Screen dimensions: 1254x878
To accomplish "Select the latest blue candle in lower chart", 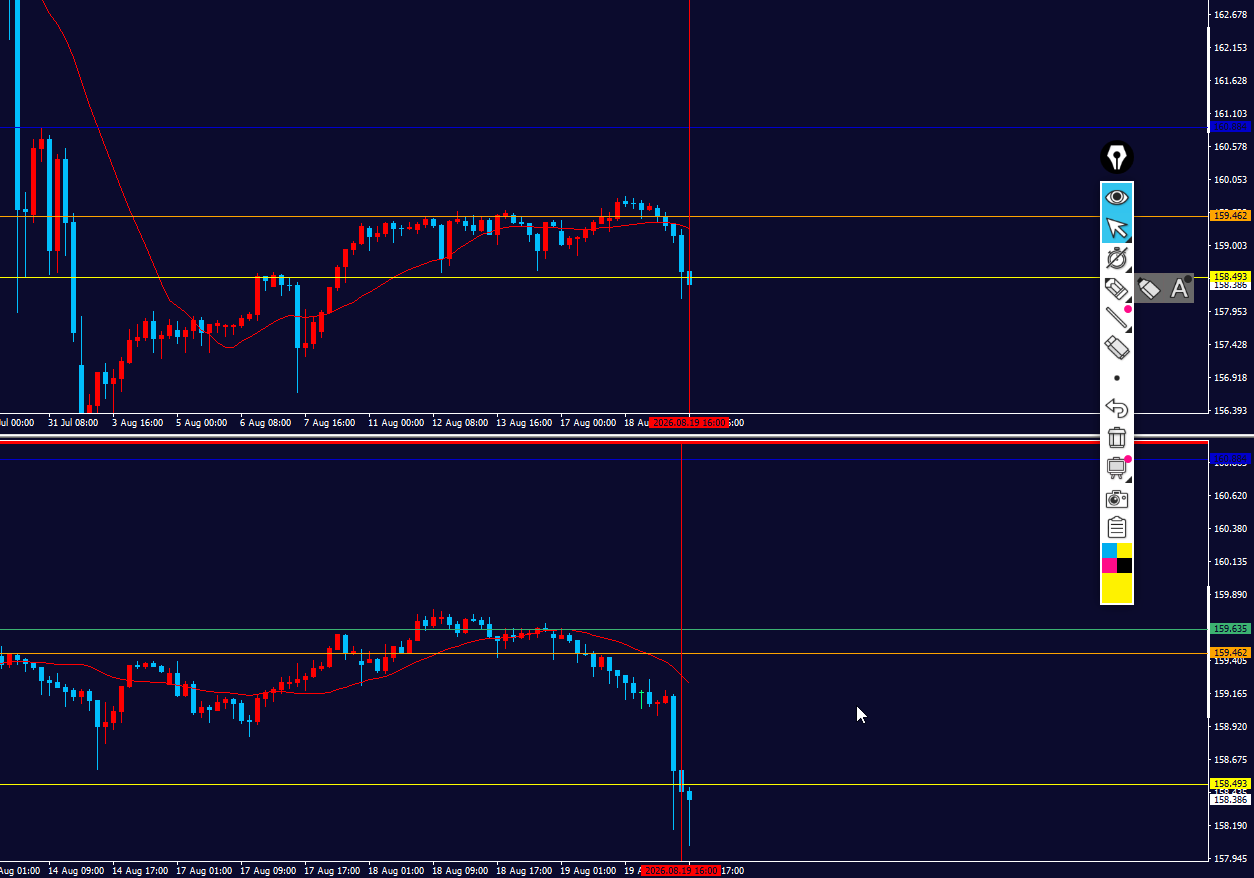I will (689, 795).
